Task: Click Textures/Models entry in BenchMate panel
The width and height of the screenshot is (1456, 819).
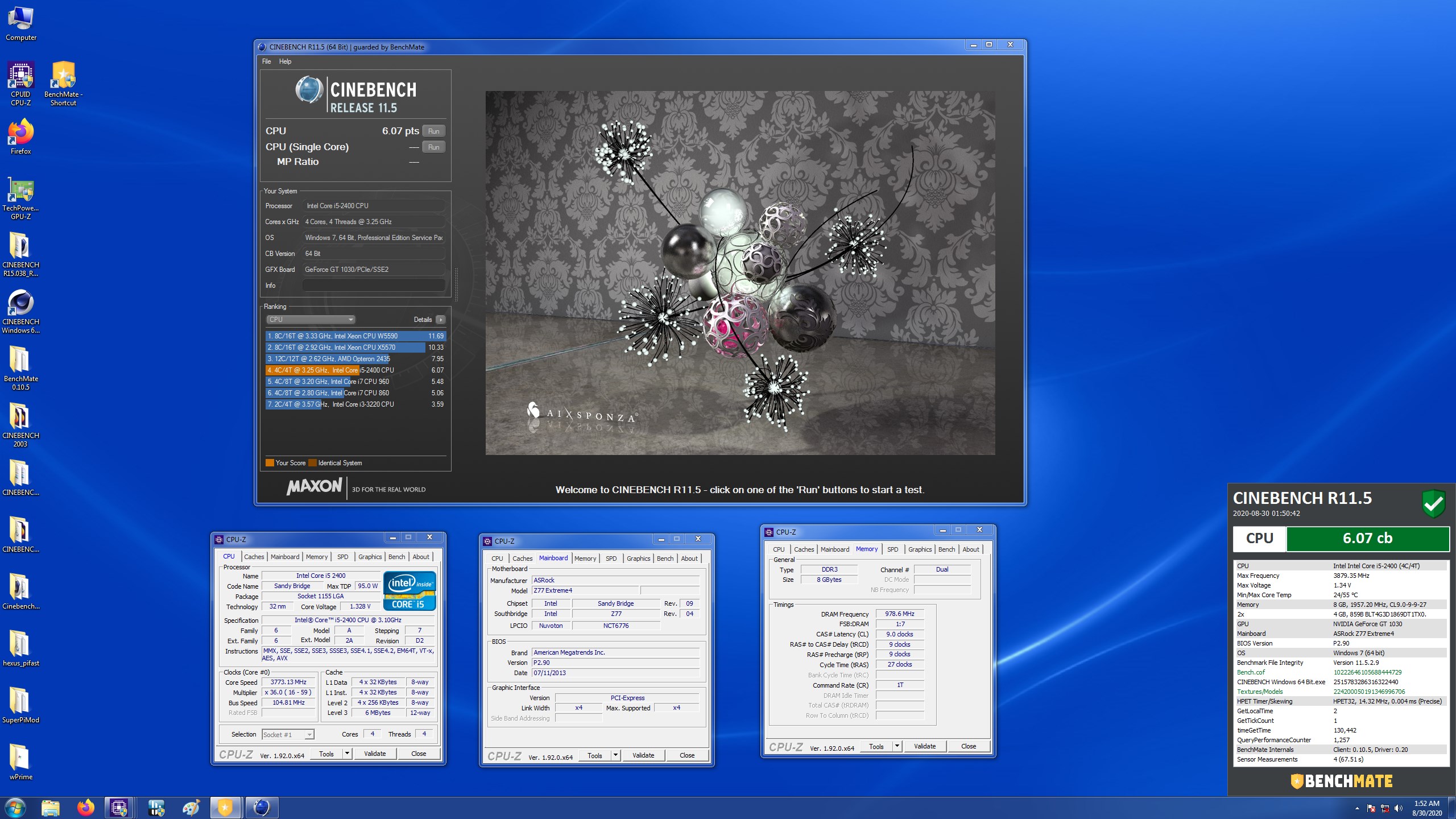Action: (x=1260, y=692)
